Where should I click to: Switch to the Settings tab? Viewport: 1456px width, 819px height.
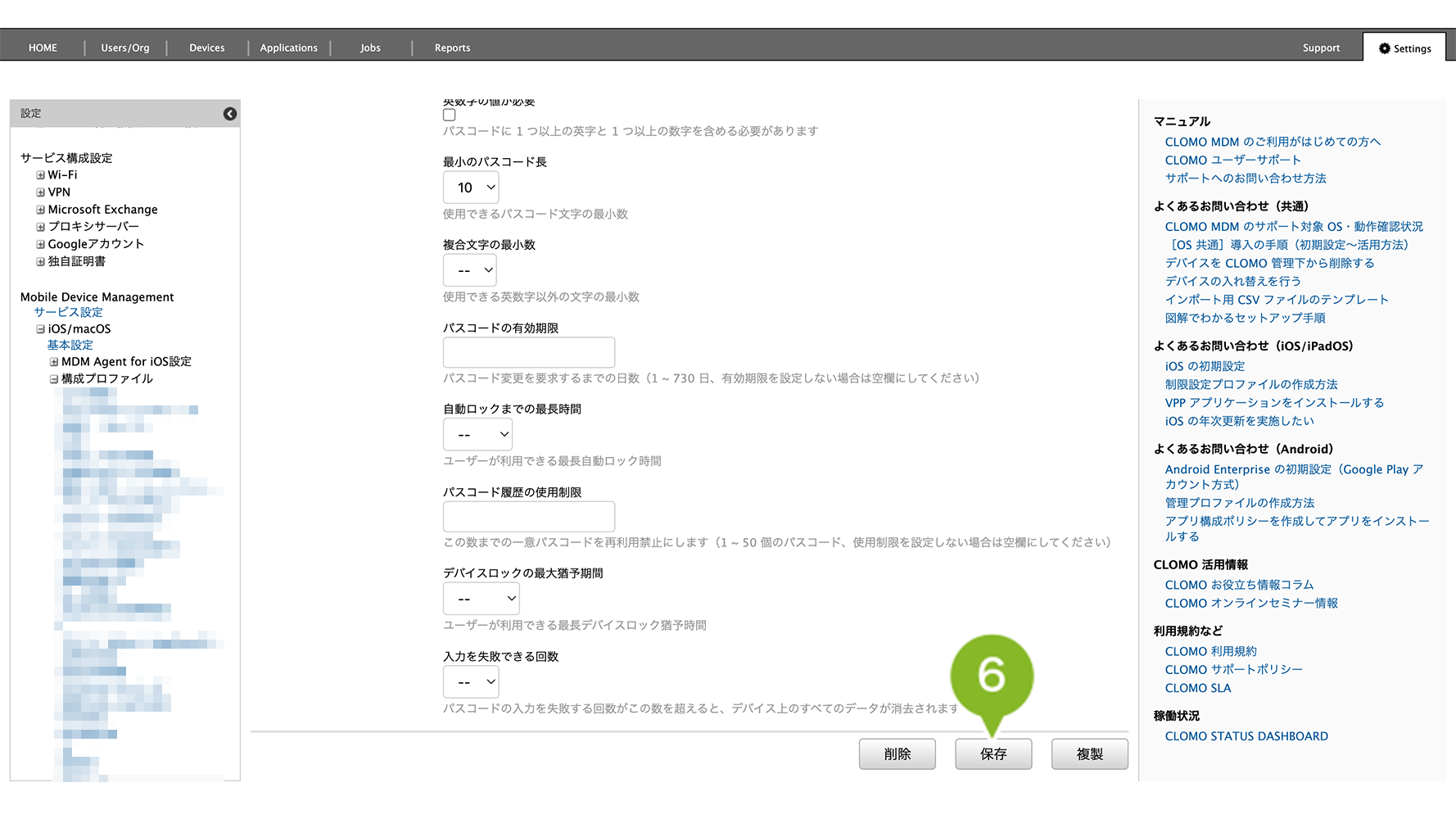tap(1405, 48)
